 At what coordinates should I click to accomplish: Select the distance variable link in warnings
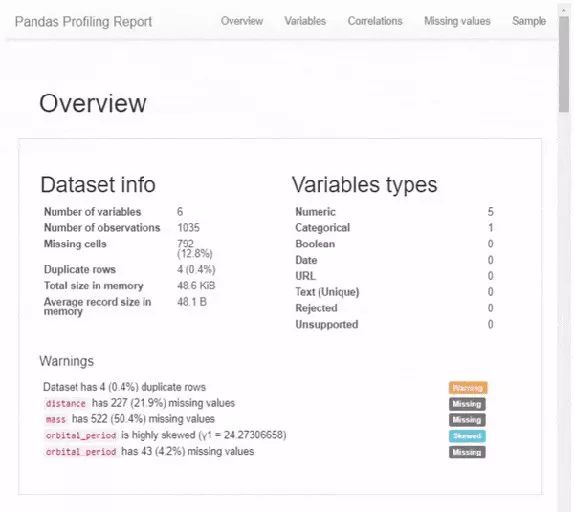click(66, 403)
